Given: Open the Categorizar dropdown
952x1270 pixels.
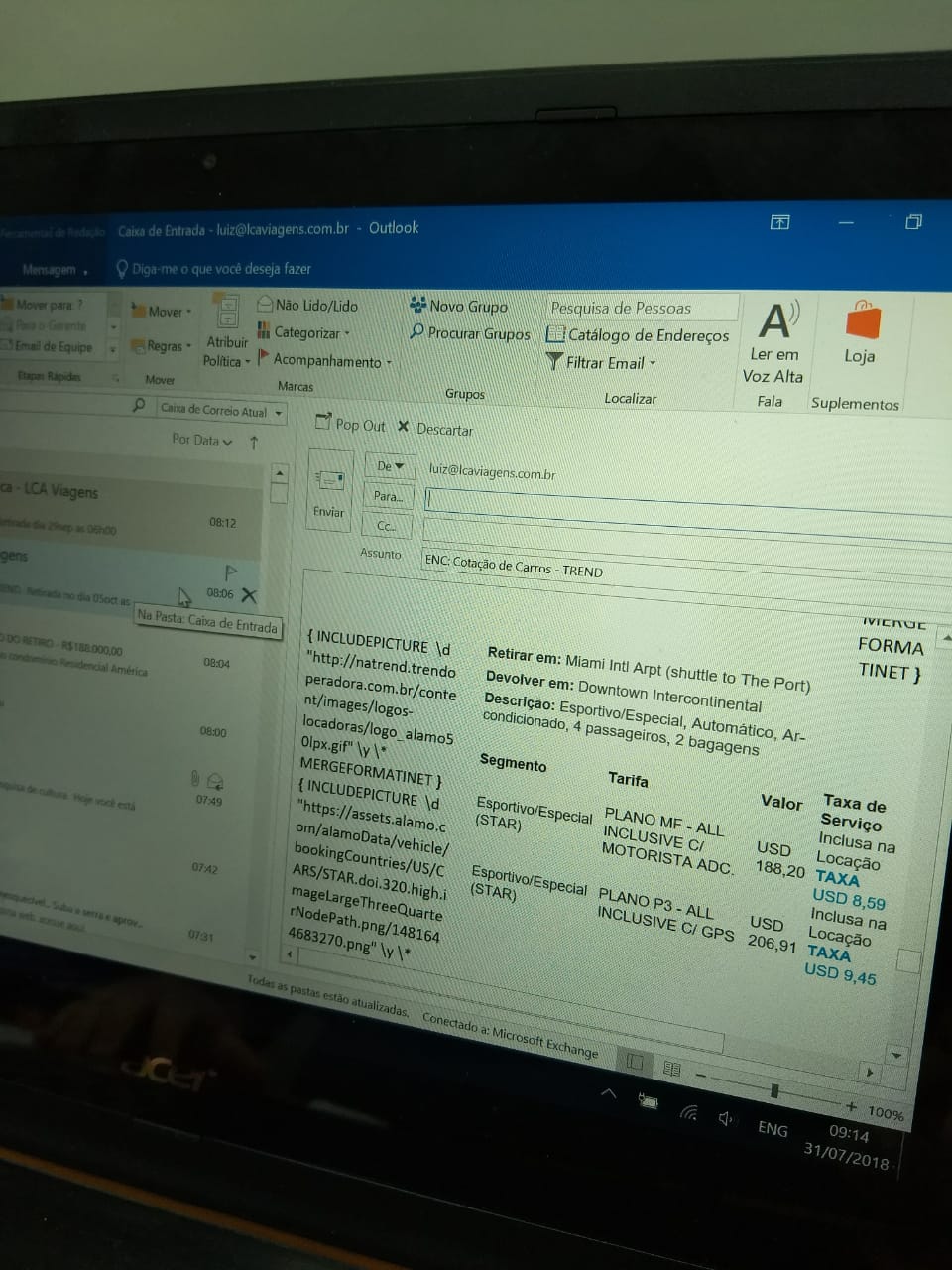Looking at the screenshot, I should pyautogui.click(x=303, y=332).
